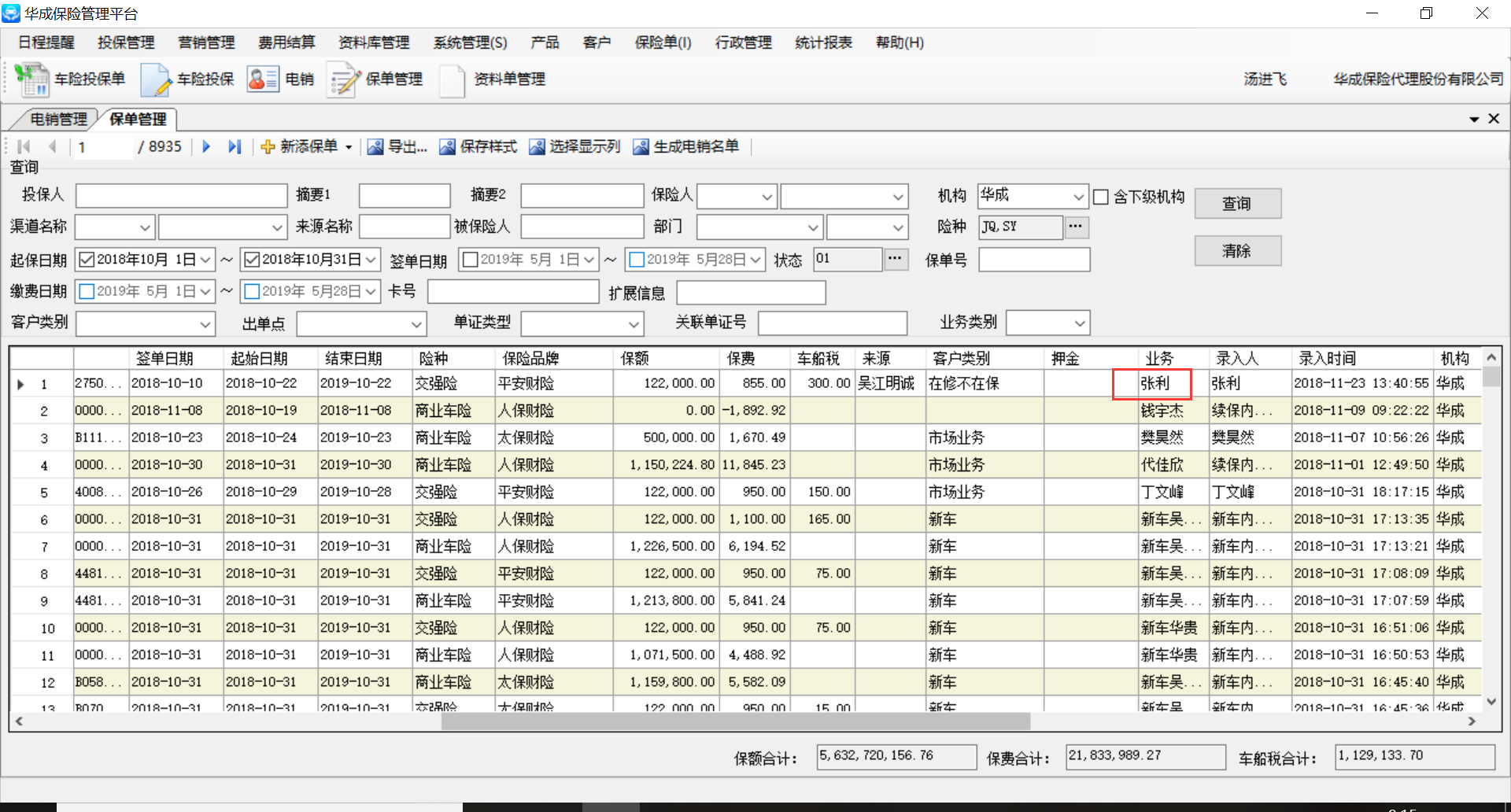The width and height of the screenshot is (1511, 812).
Task: Click 生成电销名单 toolbar button
Action: point(686,147)
